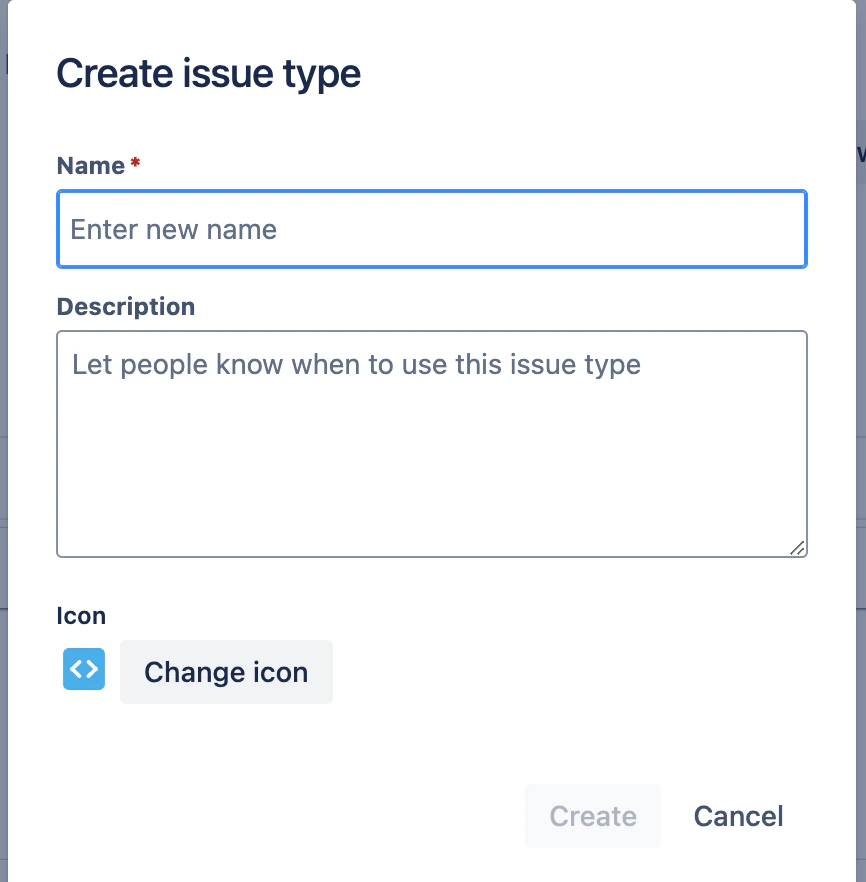Click the description placeholder text
The image size is (866, 882).
(355, 364)
